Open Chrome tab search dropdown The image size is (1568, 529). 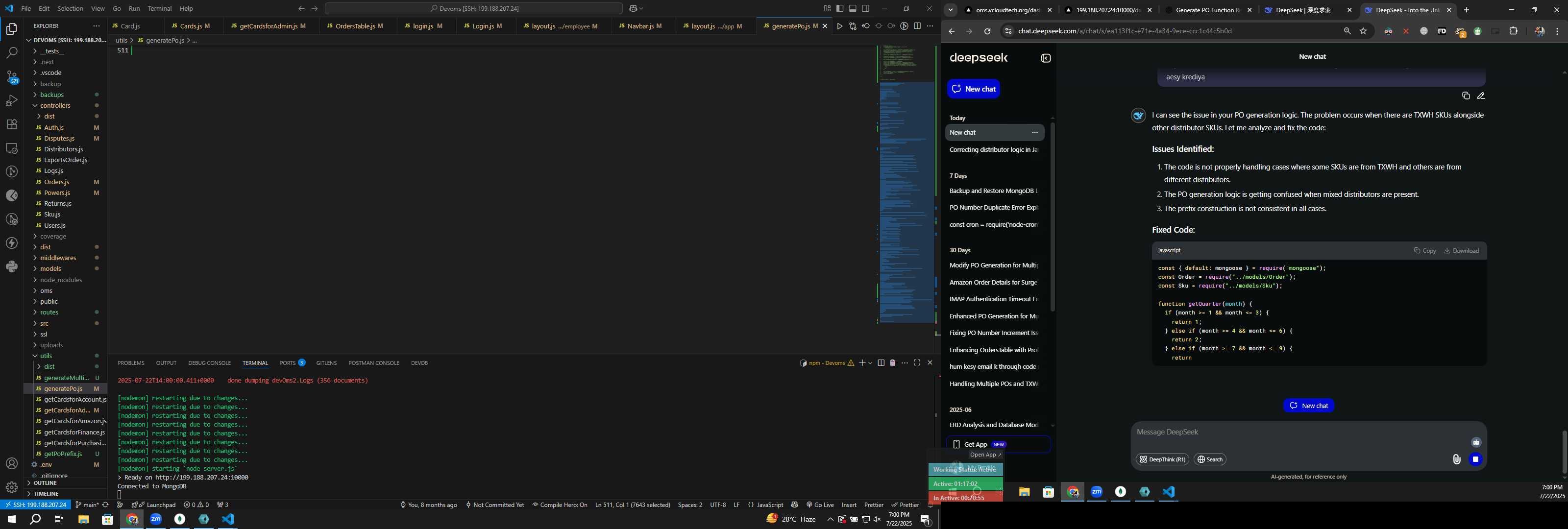[x=950, y=10]
